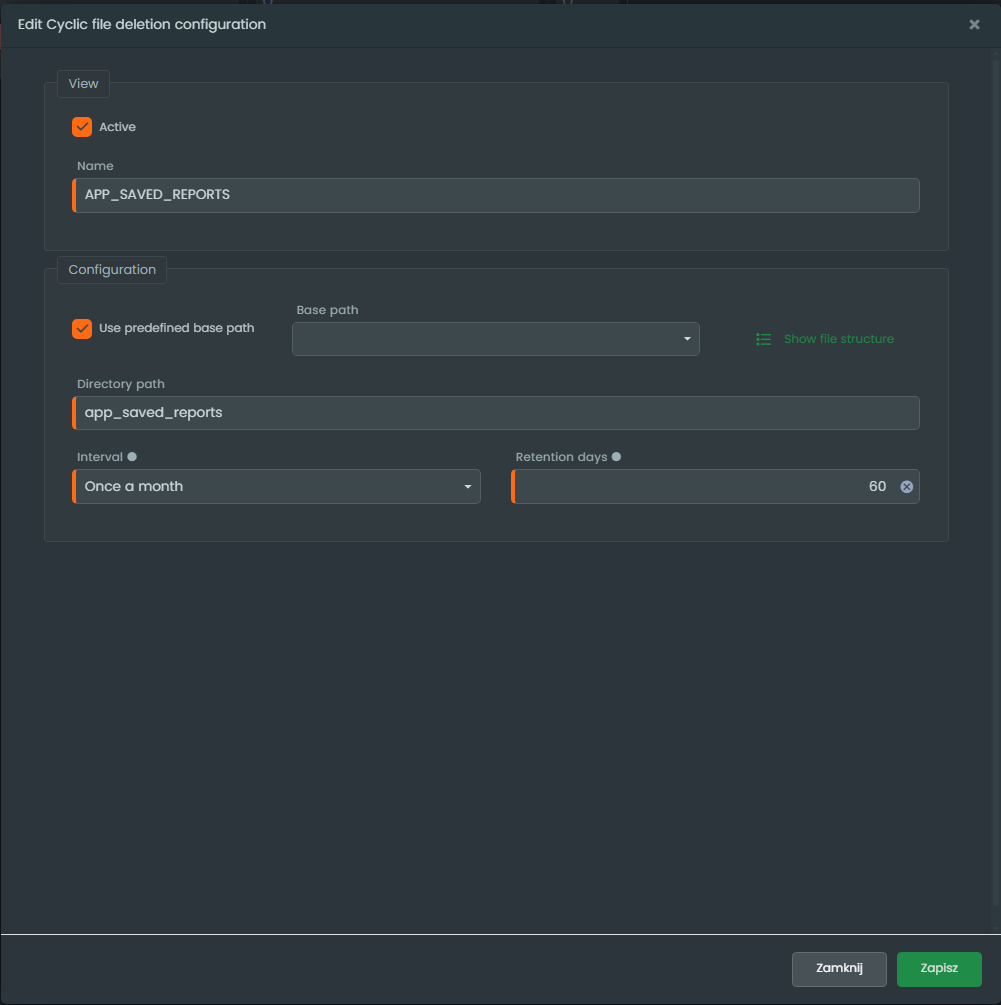1001x1005 pixels.
Task: Click the Name field containing APP_SAVED_REPORTS
Action: pyautogui.click(x=495, y=195)
